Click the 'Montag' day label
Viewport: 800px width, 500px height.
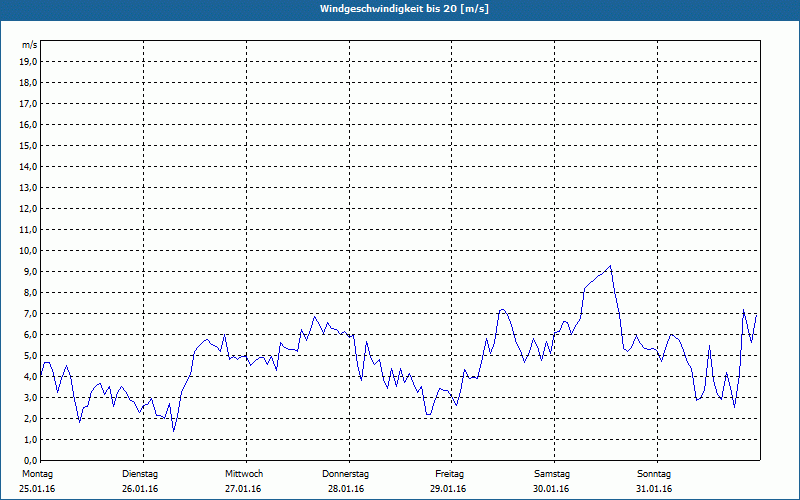(37, 474)
